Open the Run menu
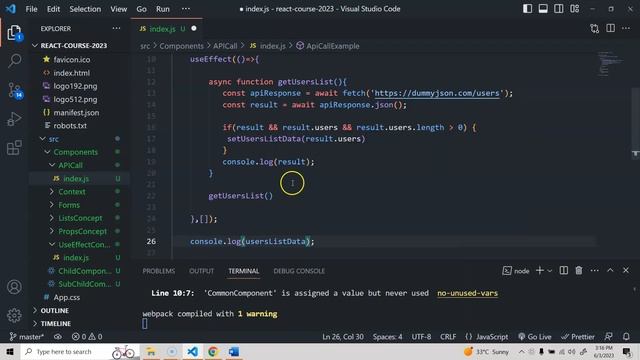Screen dimensions: 640x360 [x=162, y=9]
